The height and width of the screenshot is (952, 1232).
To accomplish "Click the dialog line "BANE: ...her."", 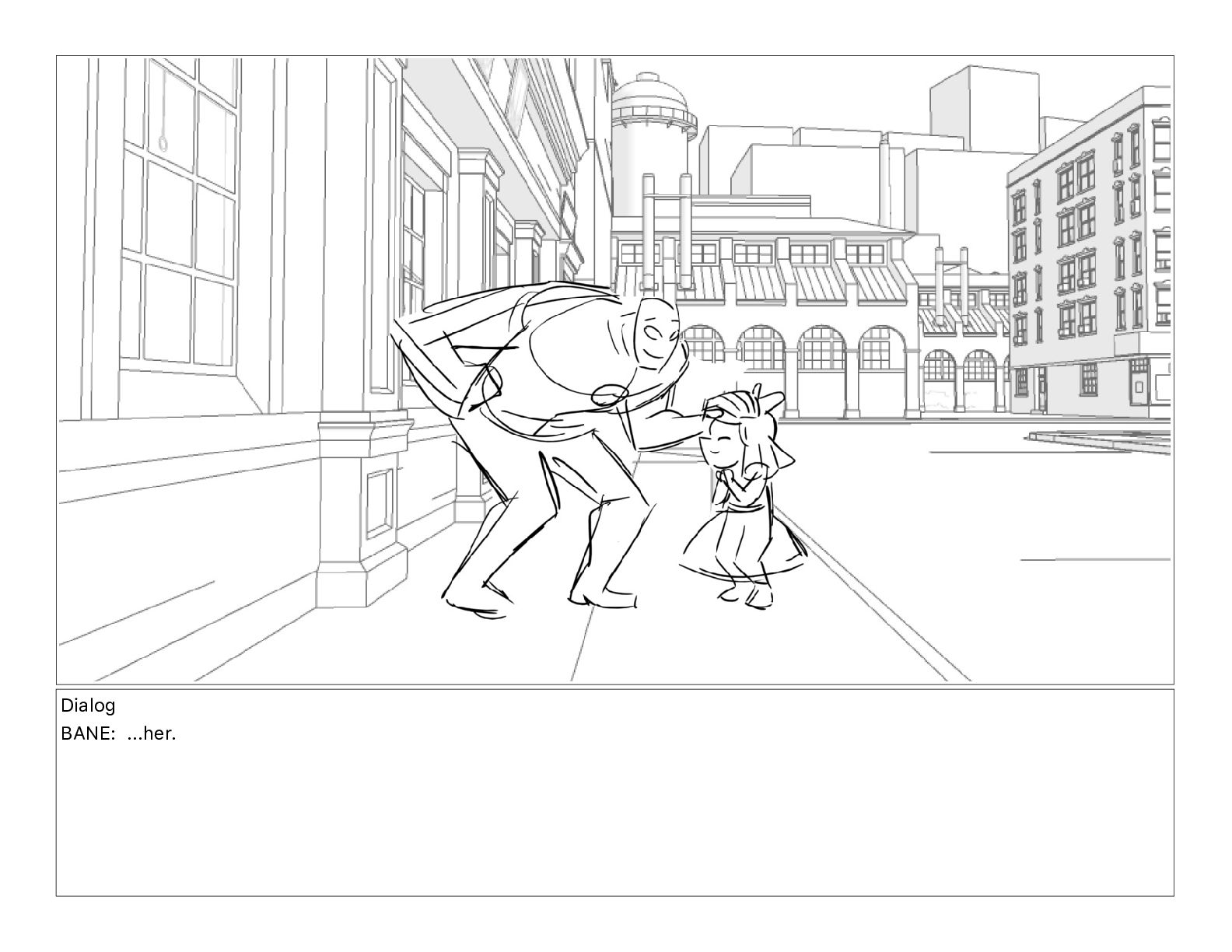I will (x=118, y=733).
